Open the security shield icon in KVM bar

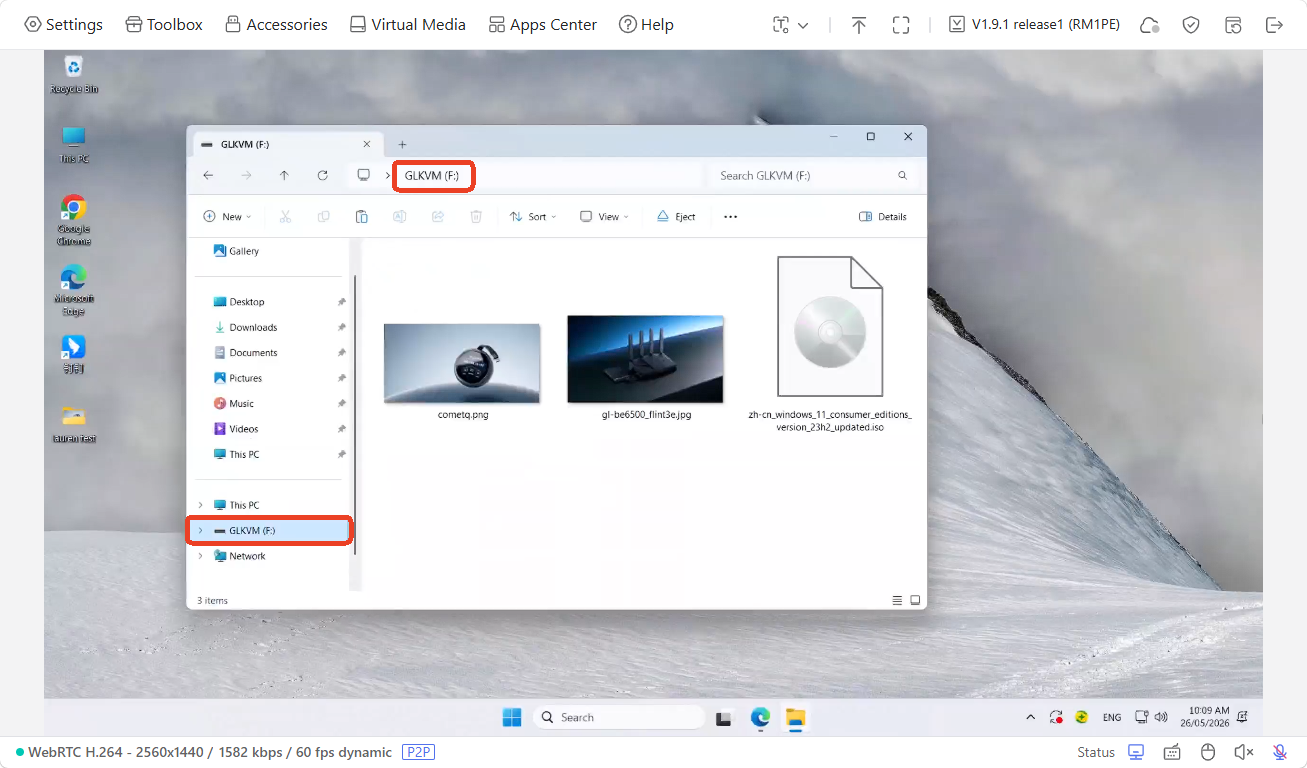[1191, 25]
